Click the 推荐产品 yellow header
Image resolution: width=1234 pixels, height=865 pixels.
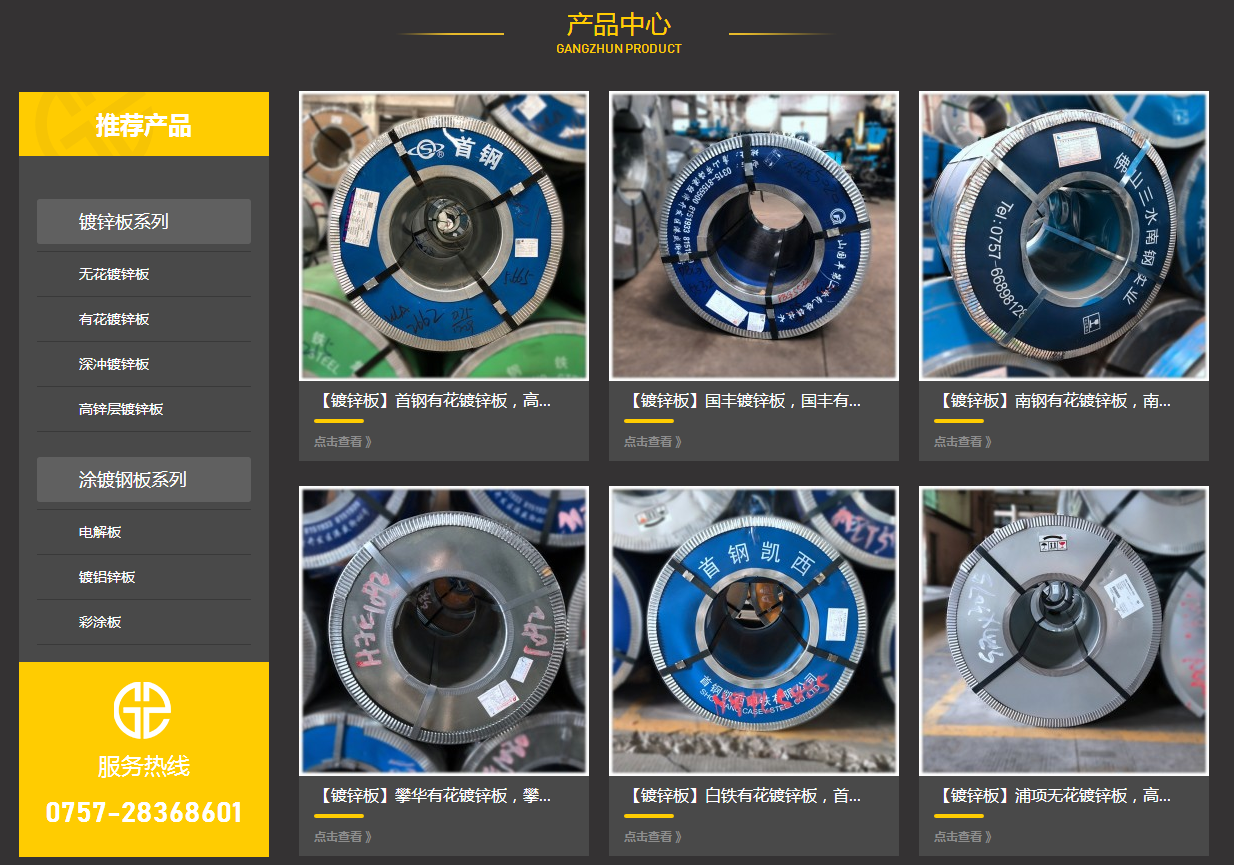click(x=144, y=124)
